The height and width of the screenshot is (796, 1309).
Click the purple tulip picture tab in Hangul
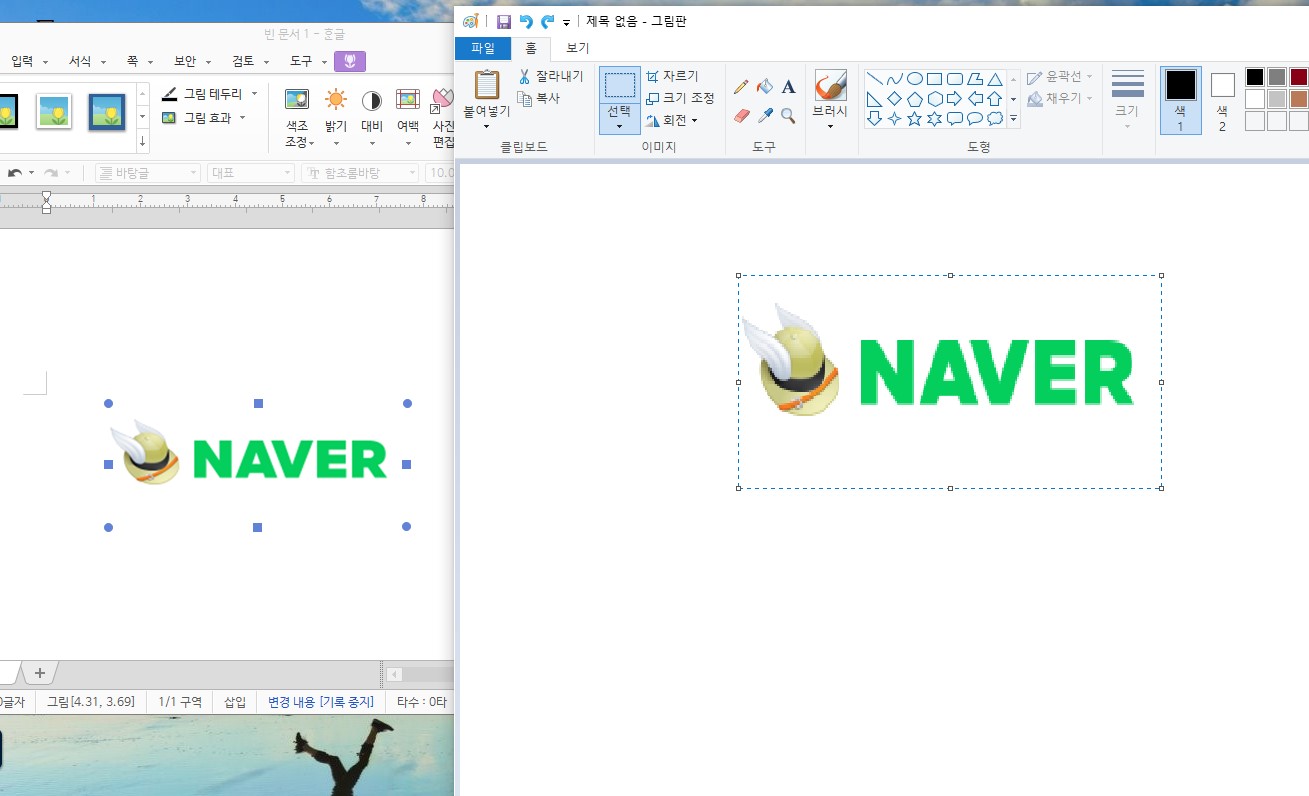[x=350, y=61]
